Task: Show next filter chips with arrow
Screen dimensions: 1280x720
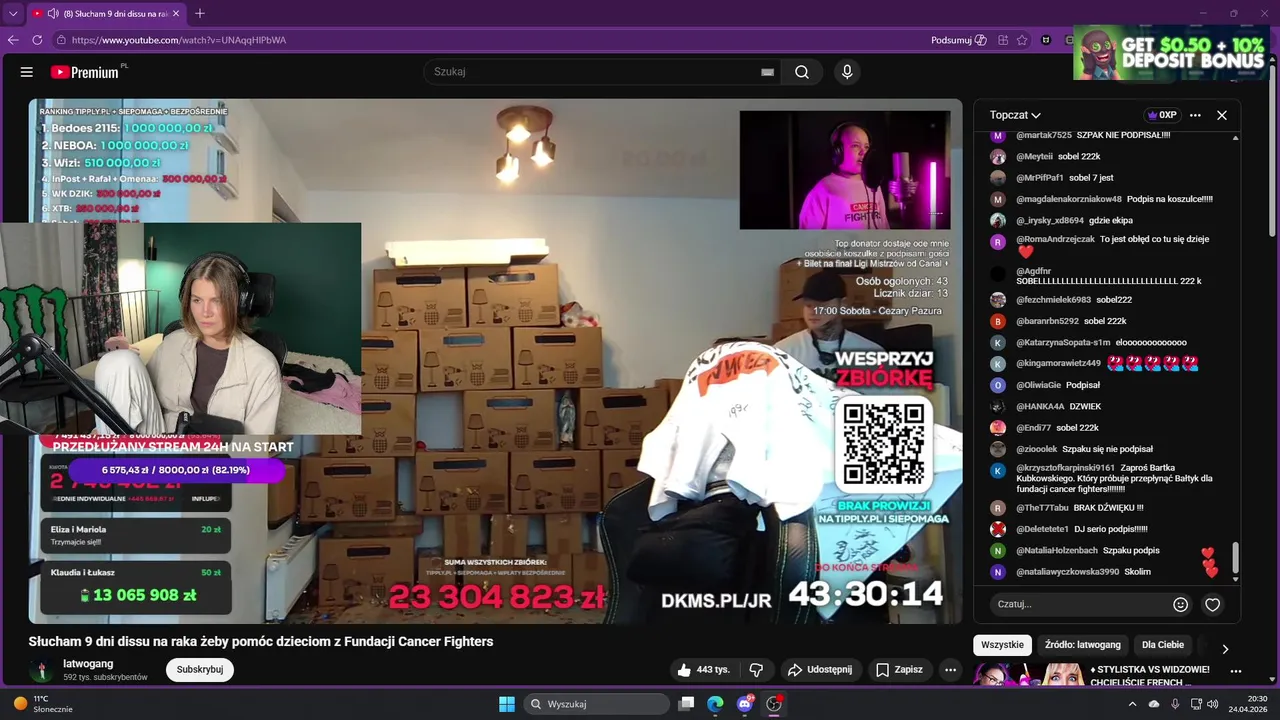Action: point(1225,649)
